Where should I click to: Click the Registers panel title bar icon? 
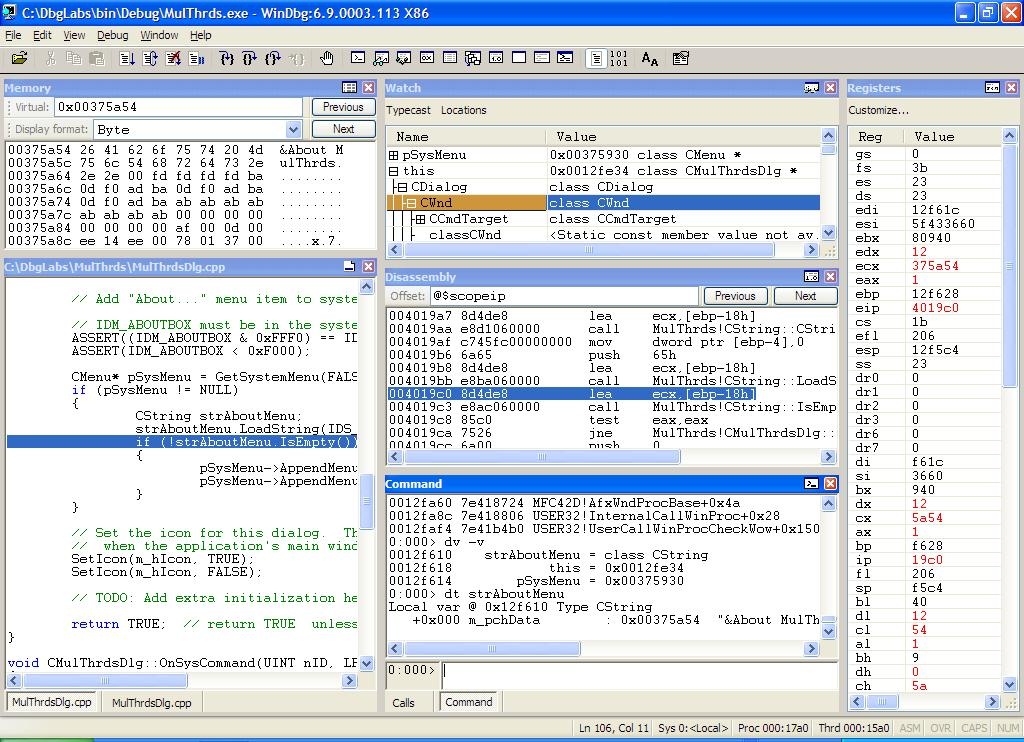click(x=992, y=88)
